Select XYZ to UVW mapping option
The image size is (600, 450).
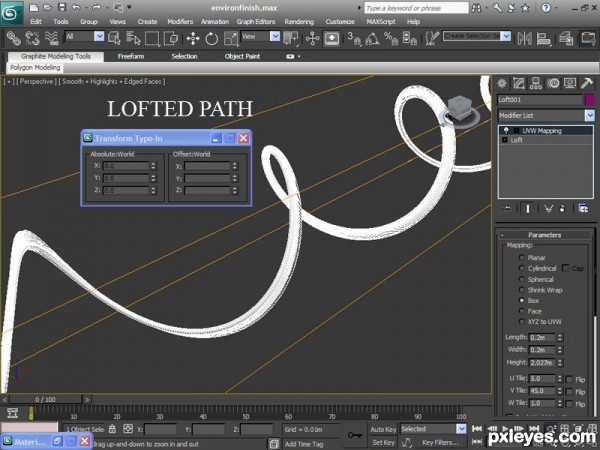521,321
